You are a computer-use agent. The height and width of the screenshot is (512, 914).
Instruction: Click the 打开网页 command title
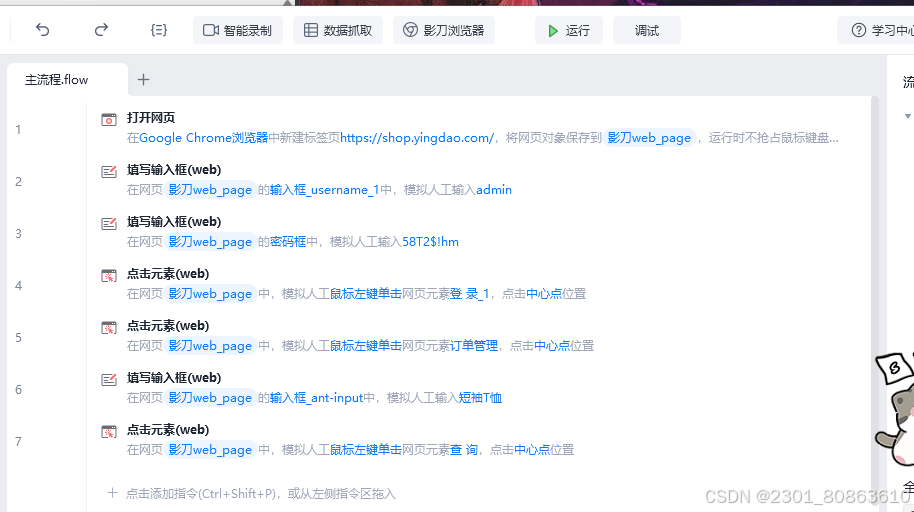pos(151,118)
